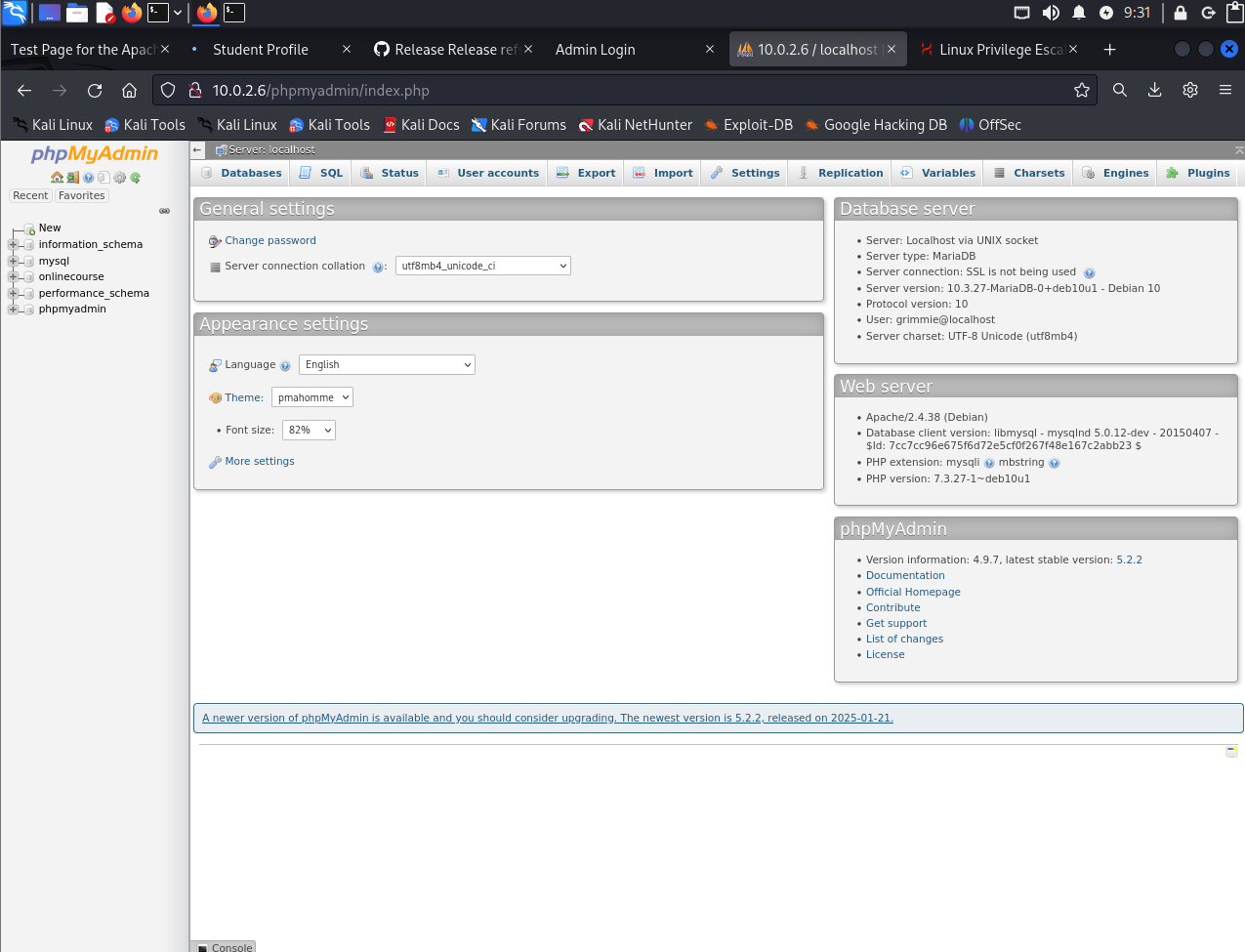Reload navigation panel with green refresh icon
Image resolution: width=1245 pixels, height=952 pixels.
[x=136, y=178]
